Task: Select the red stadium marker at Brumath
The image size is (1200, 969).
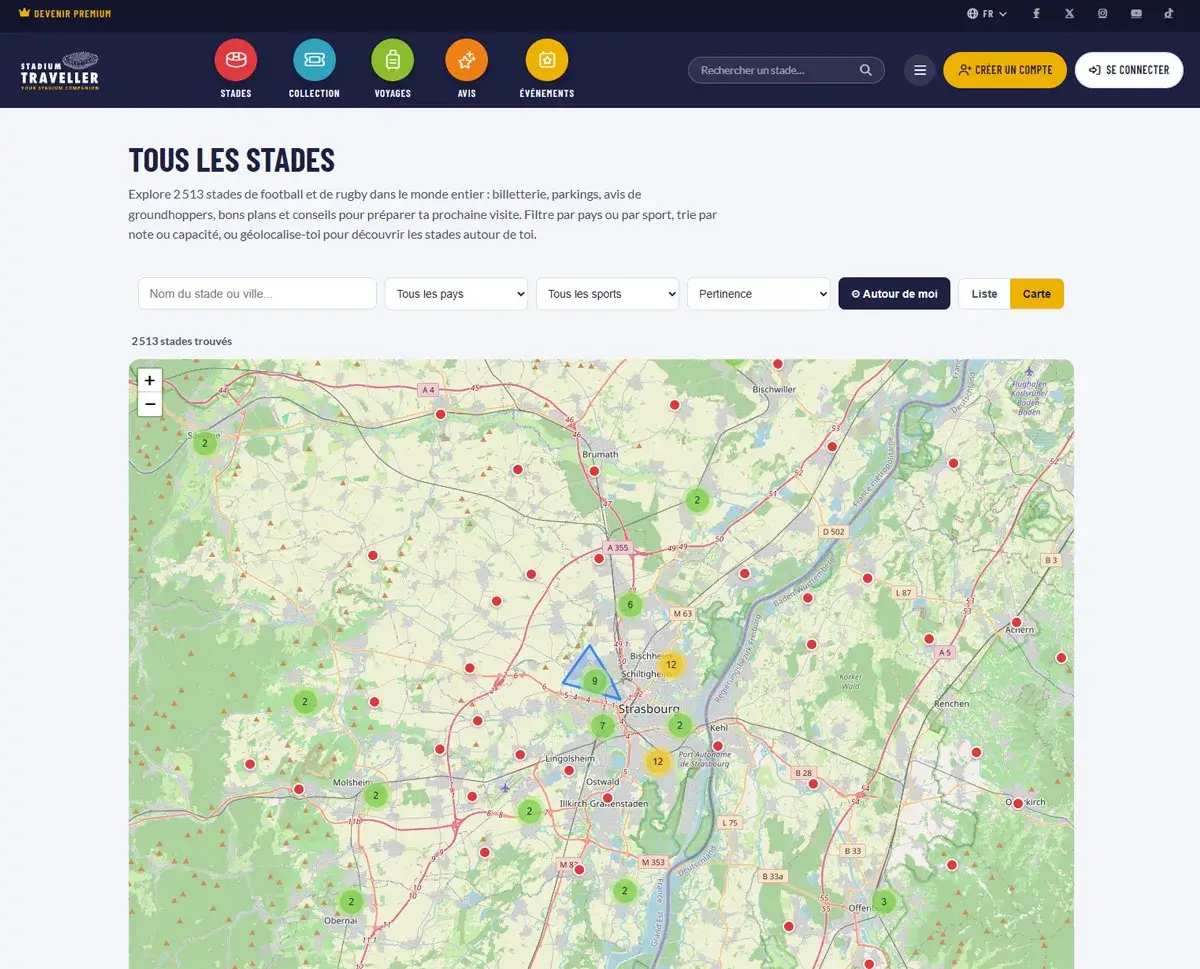Action: pos(594,470)
